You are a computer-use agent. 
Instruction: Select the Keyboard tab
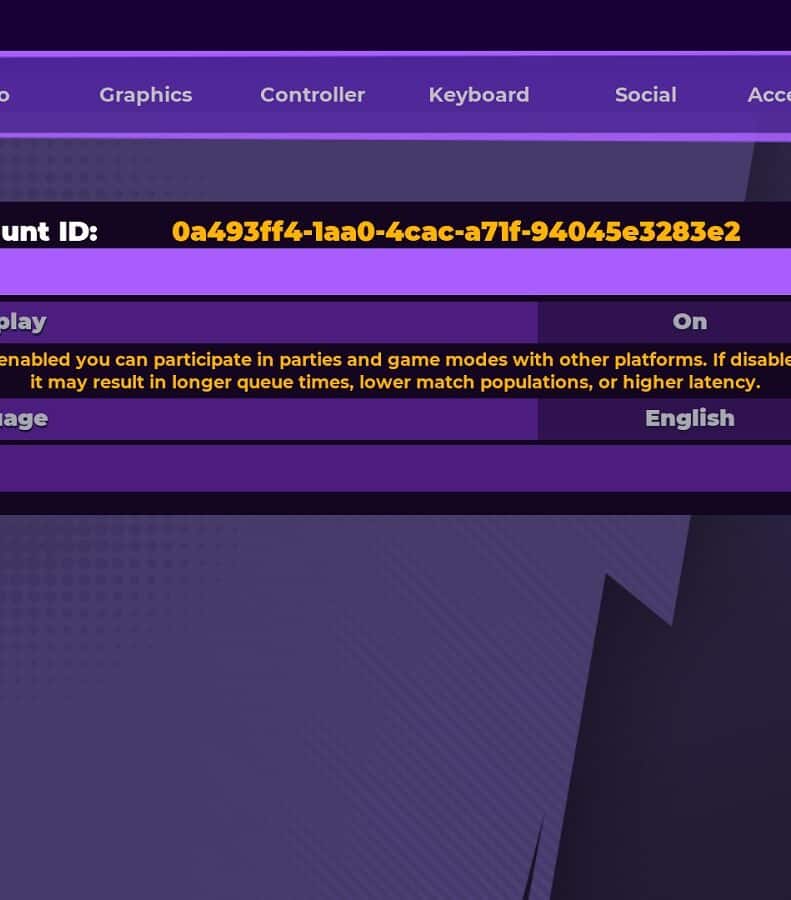pyautogui.click(x=478, y=95)
